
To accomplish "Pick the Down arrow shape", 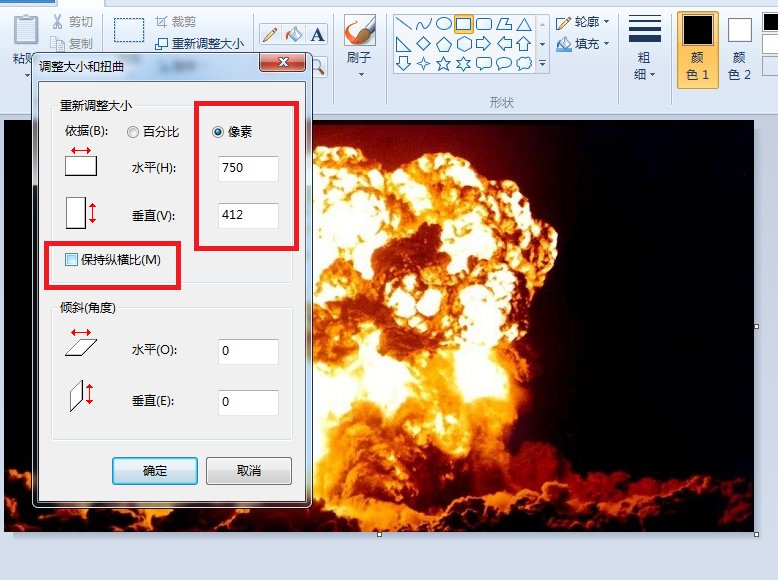I will tap(403, 64).
